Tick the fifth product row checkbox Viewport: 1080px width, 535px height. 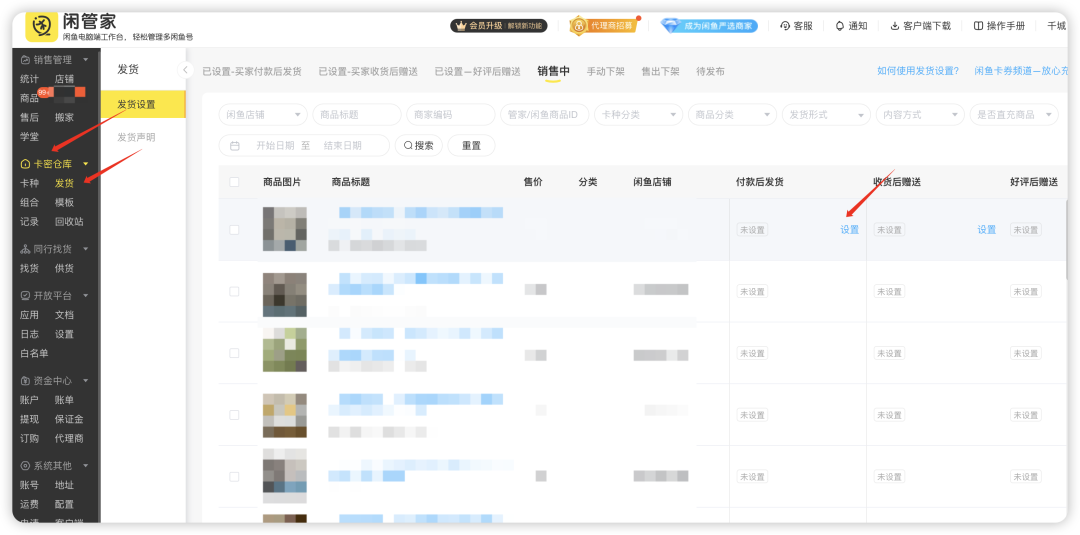(234, 476)
